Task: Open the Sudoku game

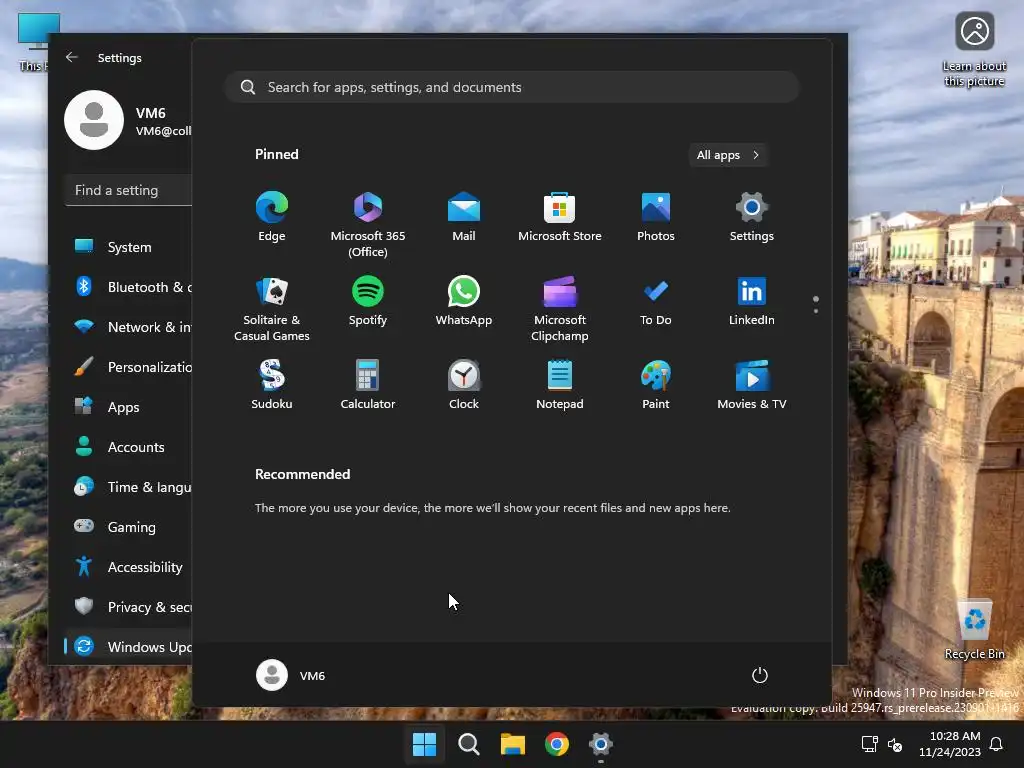Action: pos(272,385)
